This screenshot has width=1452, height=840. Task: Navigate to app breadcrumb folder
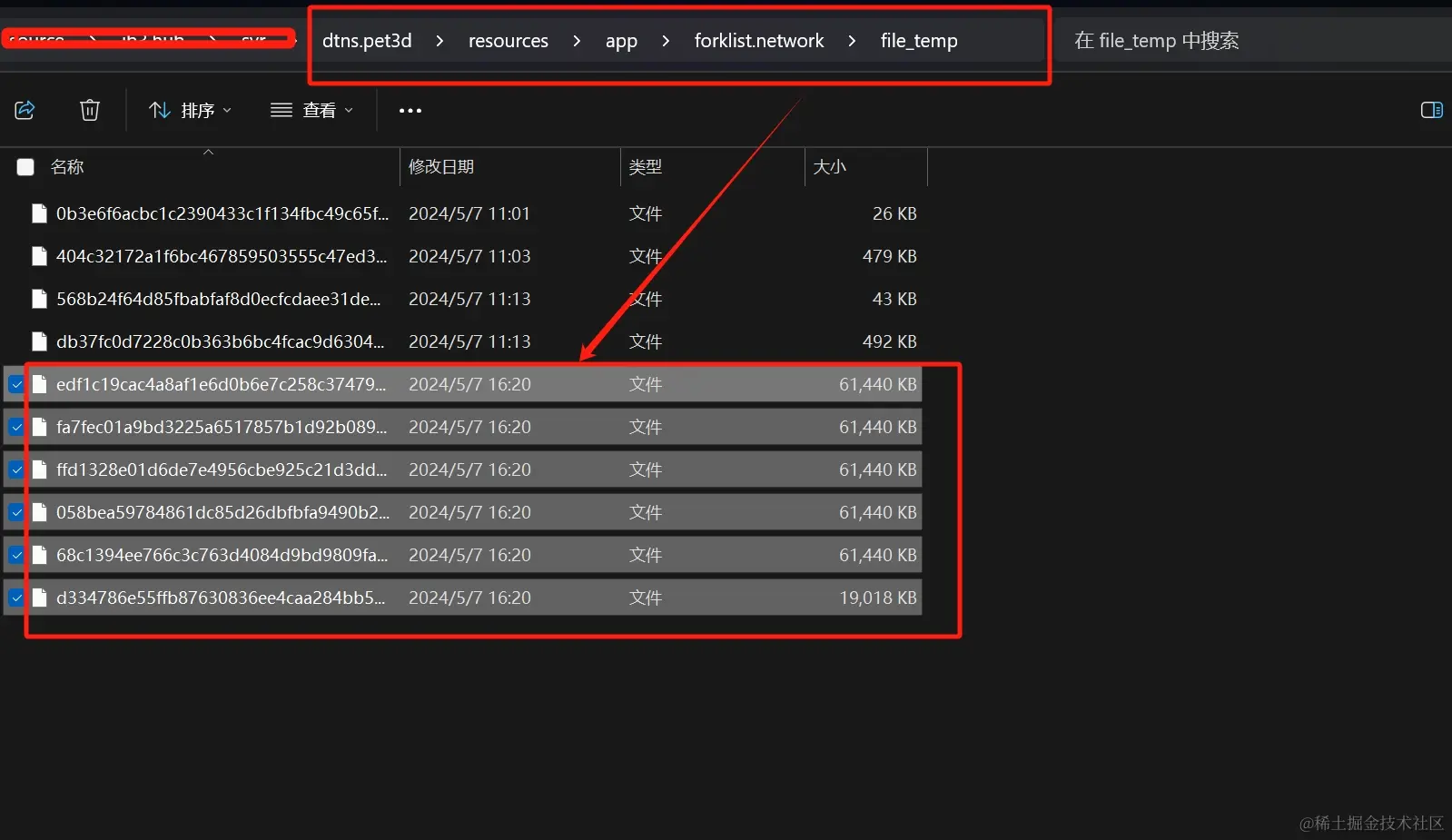click(x=621, y=41)
